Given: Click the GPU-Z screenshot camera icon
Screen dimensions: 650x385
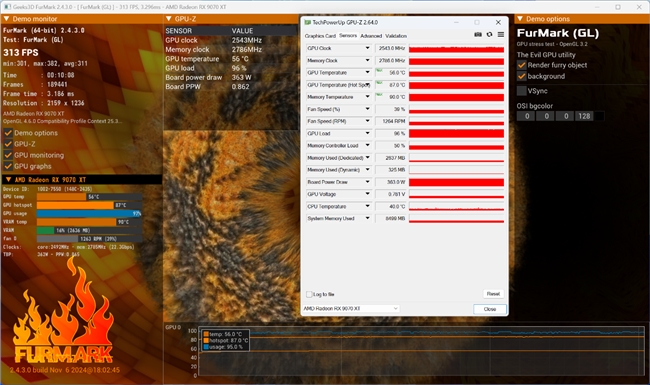Looking at the screenshot, I should coord(478,35).
